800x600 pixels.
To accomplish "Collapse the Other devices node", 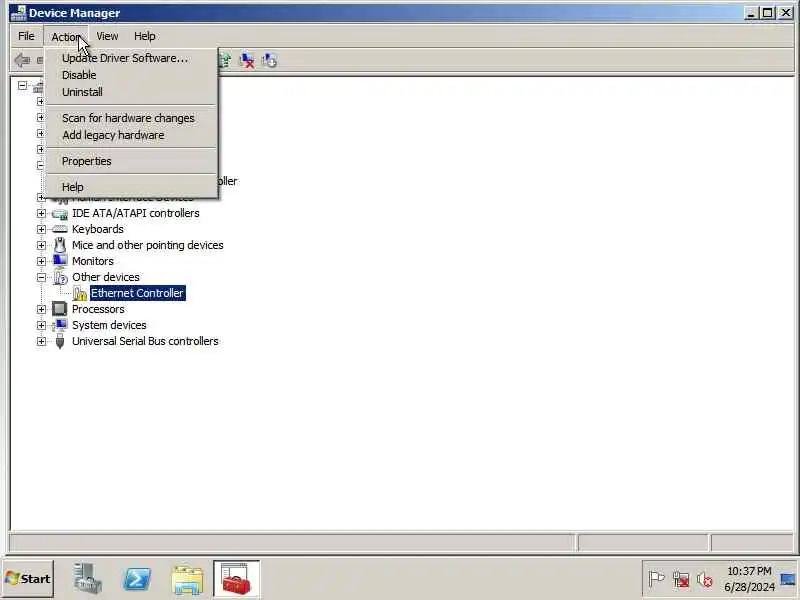I will [41, 278].
